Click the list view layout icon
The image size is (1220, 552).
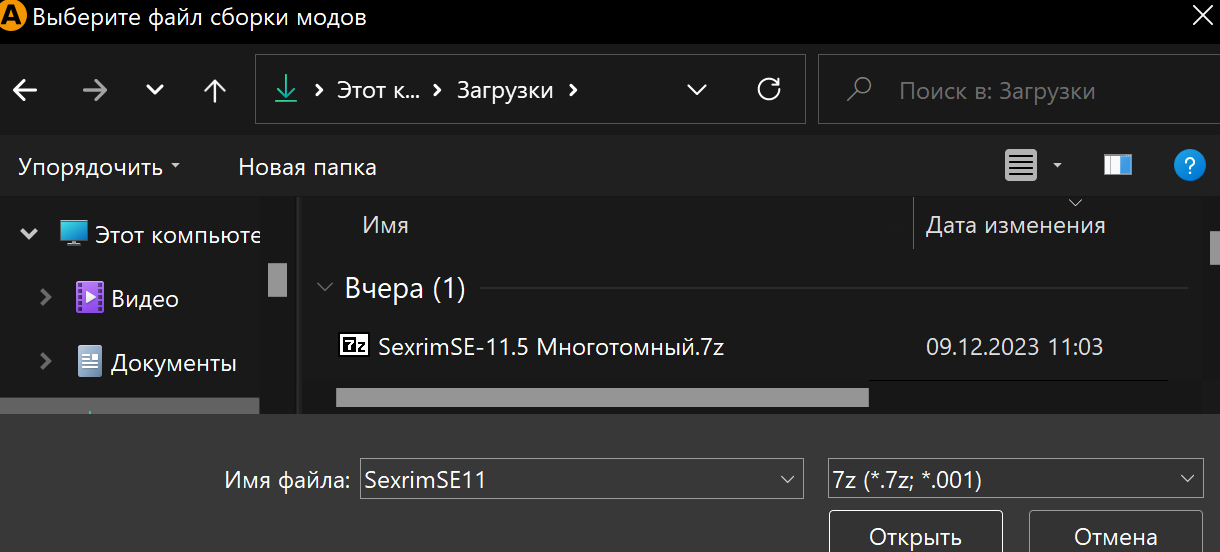[1020, 166]
